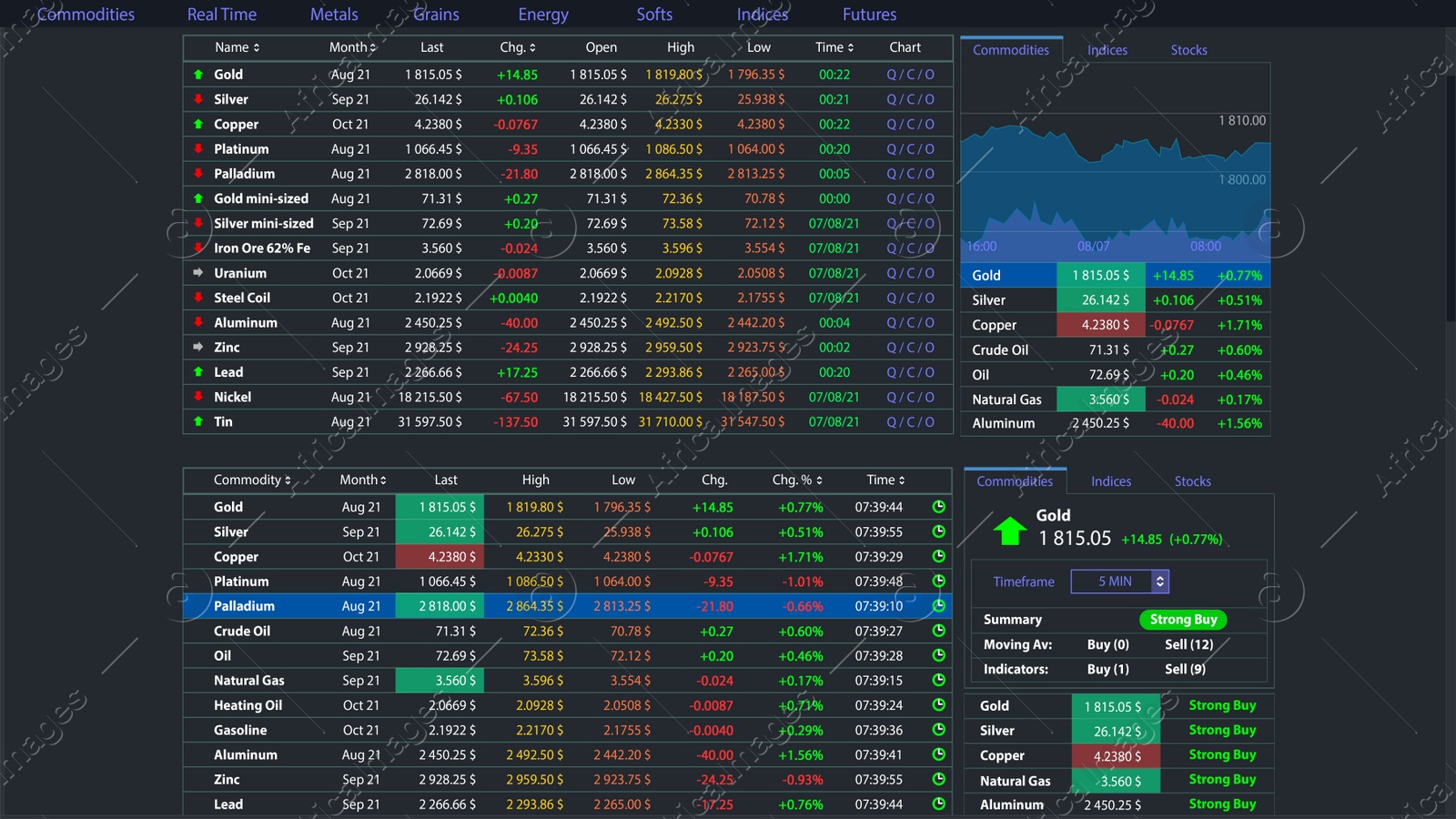Click the red arrow beside Iron Ore 62% Fe
The height and width of the screenshot is (819, 1456).
(x=198, y=248)
